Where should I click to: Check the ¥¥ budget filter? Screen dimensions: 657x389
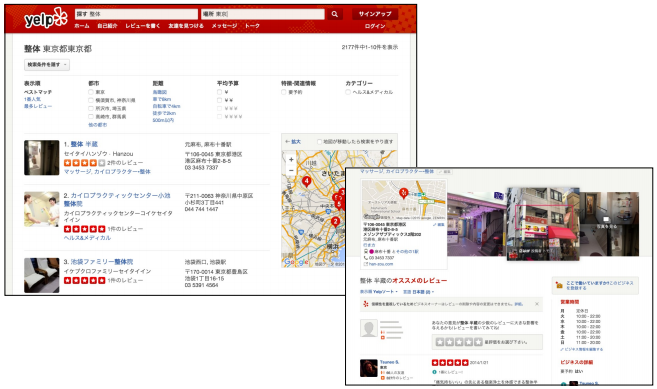[220, 100]
